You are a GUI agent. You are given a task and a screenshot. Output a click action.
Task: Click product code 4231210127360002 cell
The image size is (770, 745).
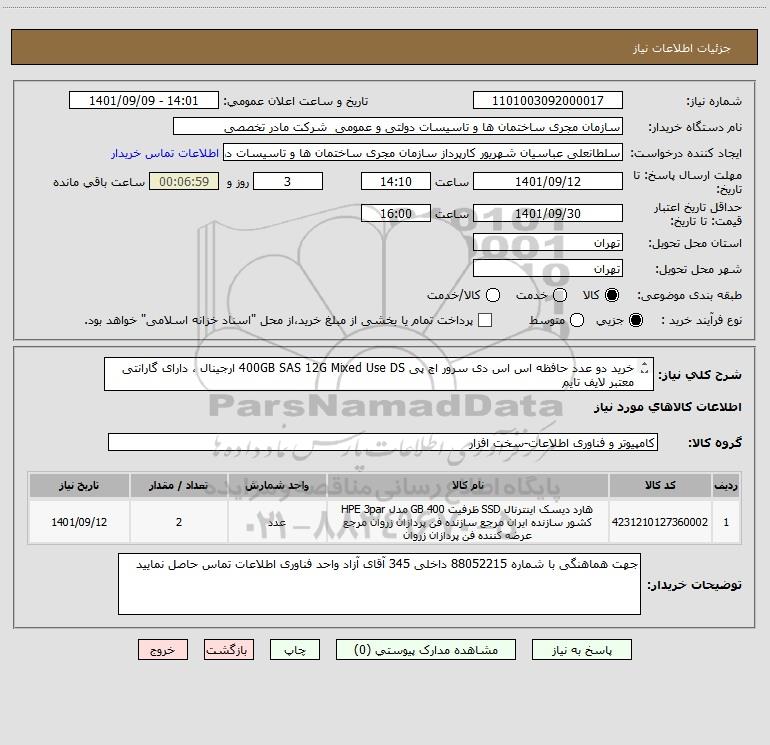point(660,522)
